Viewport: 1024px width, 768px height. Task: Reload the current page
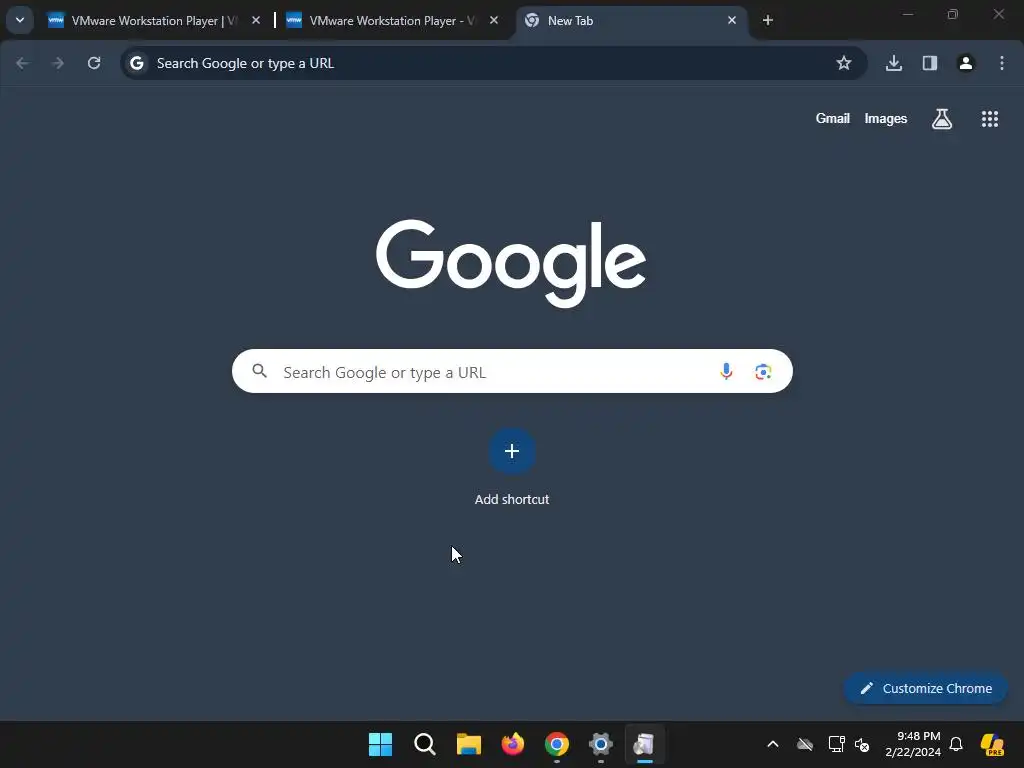94,63
